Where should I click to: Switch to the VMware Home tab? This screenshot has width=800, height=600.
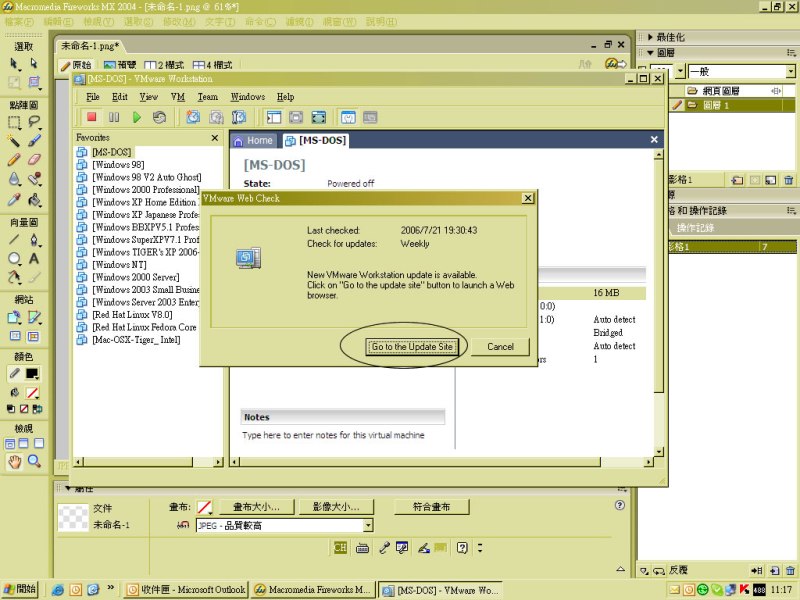point(254,140)
